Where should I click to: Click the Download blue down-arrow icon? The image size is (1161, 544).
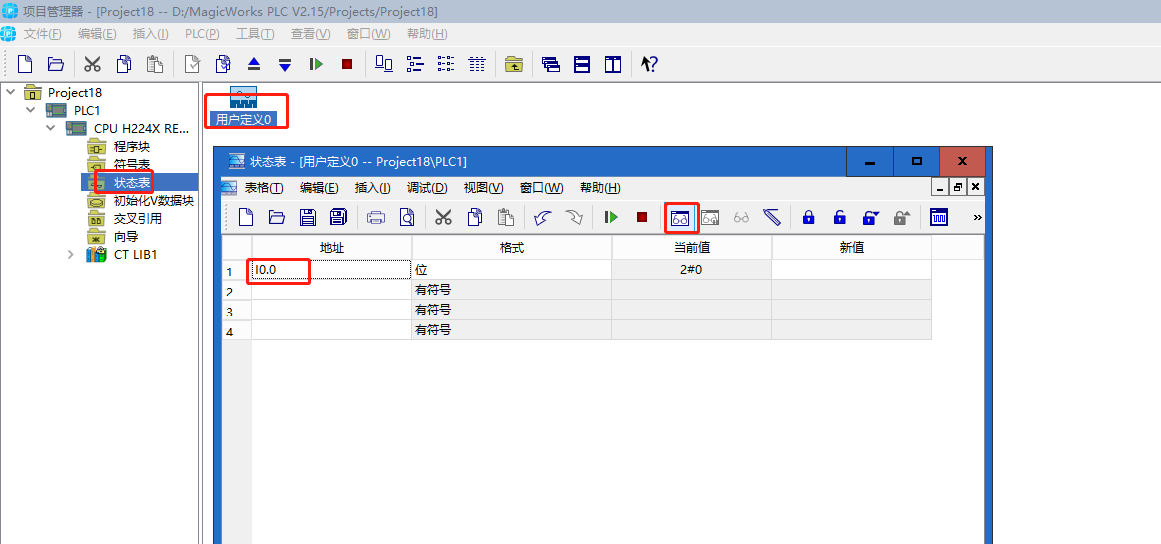point(285,64)
